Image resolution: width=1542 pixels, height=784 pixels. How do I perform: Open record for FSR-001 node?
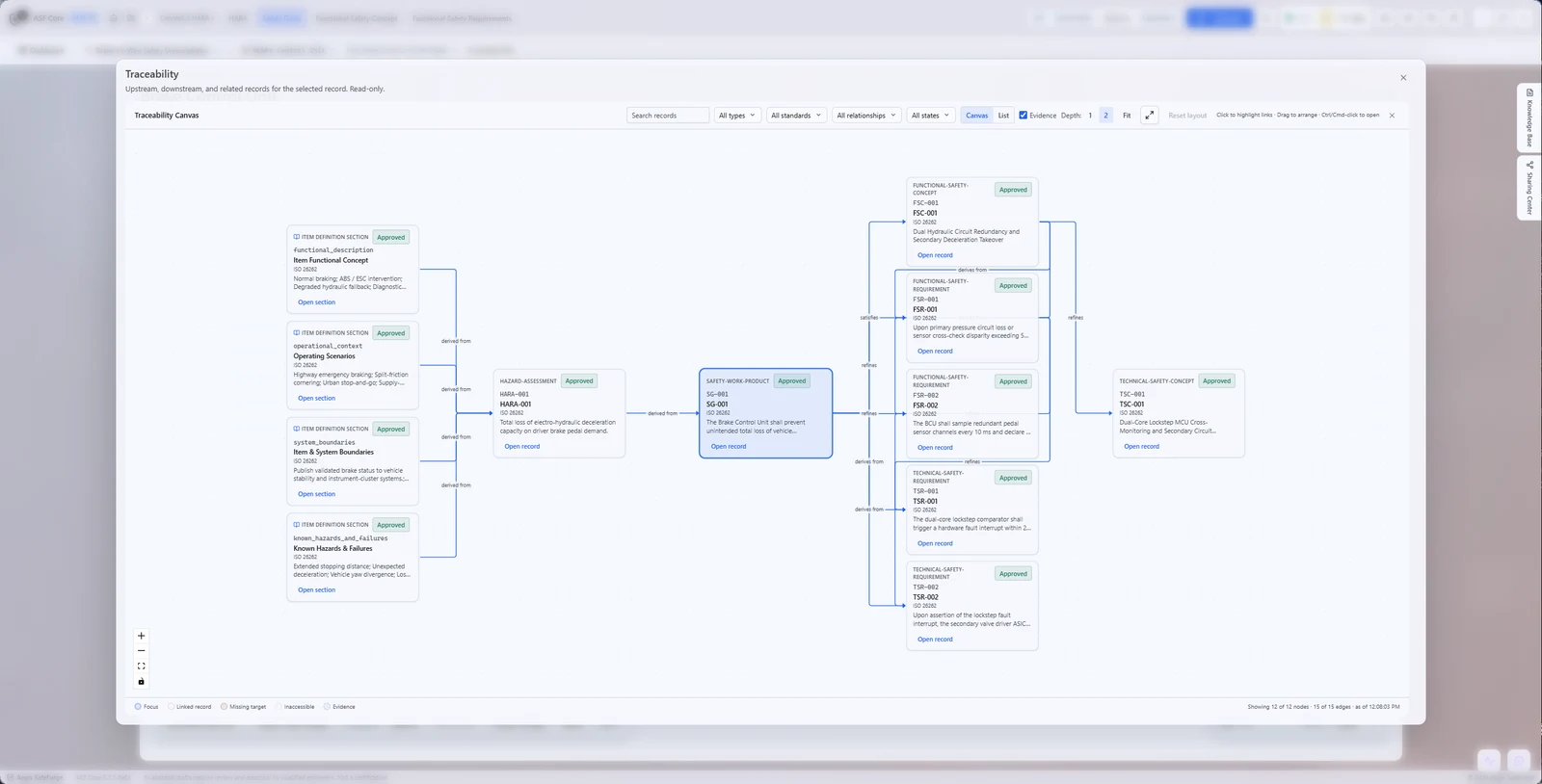(935, 351)
